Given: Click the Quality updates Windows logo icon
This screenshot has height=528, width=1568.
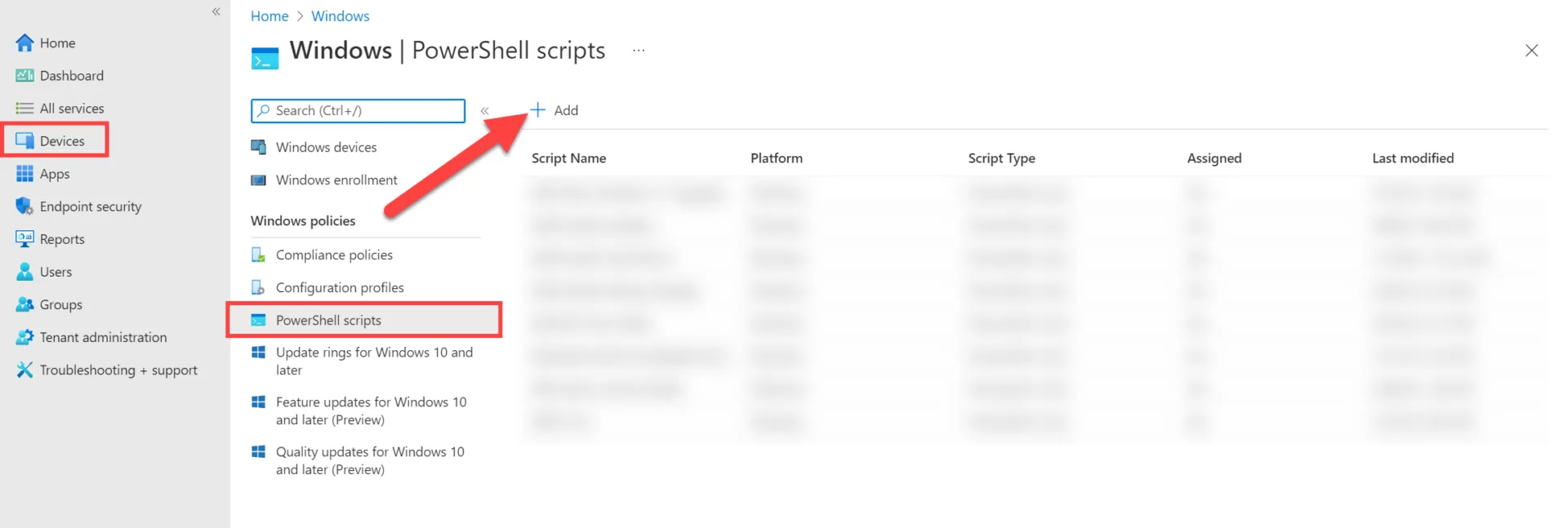Looking at the screenshot, I should tap(258, 451).
